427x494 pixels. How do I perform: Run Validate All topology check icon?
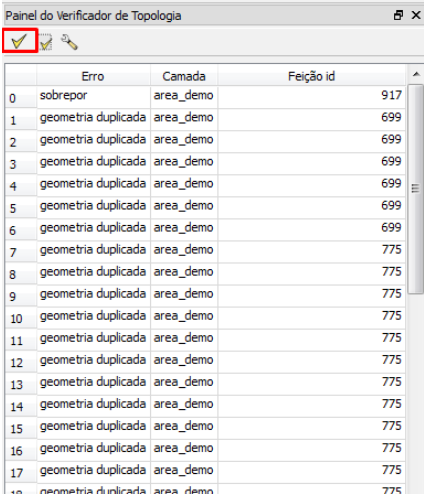(x=19, y=41)
